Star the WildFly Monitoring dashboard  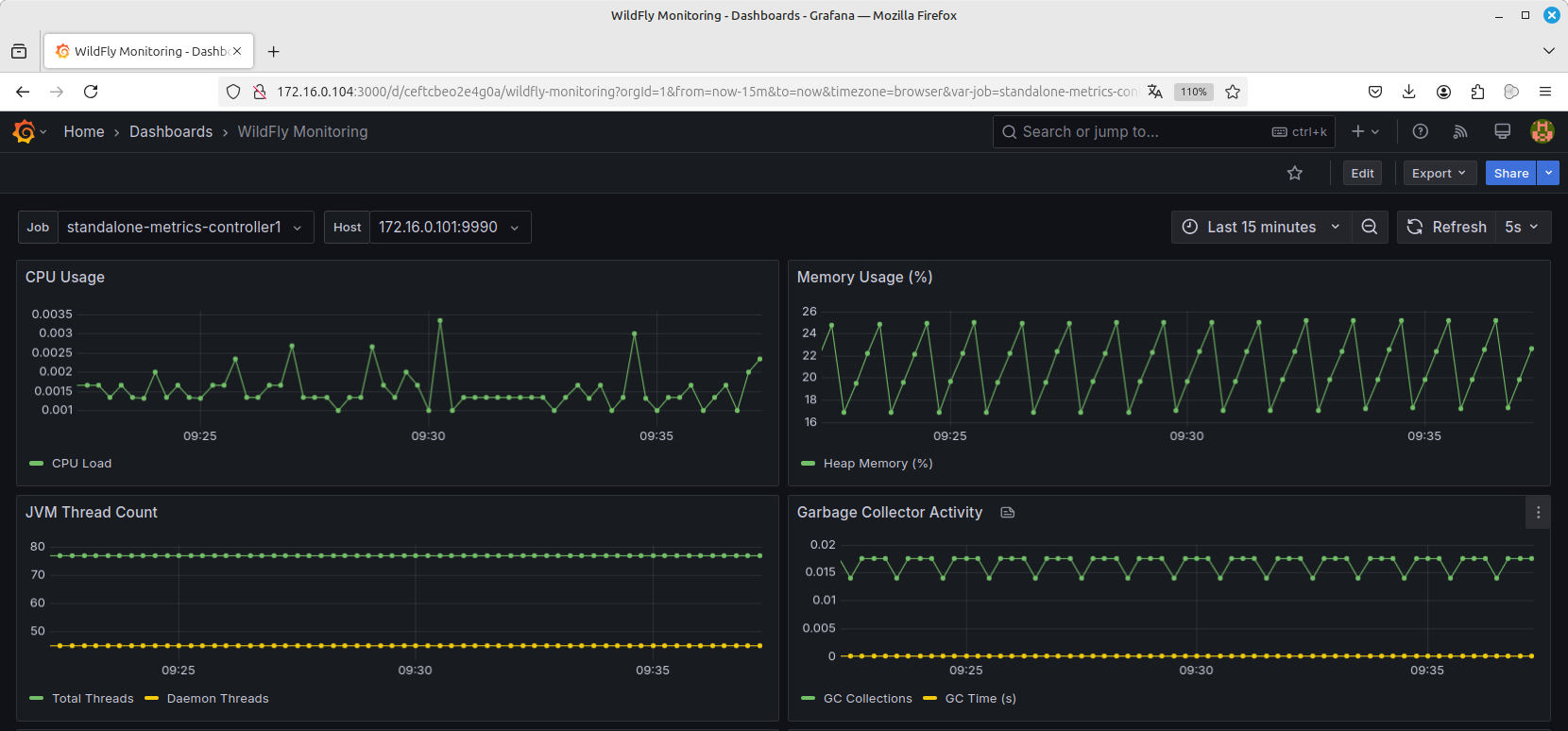coord(1295,173)
